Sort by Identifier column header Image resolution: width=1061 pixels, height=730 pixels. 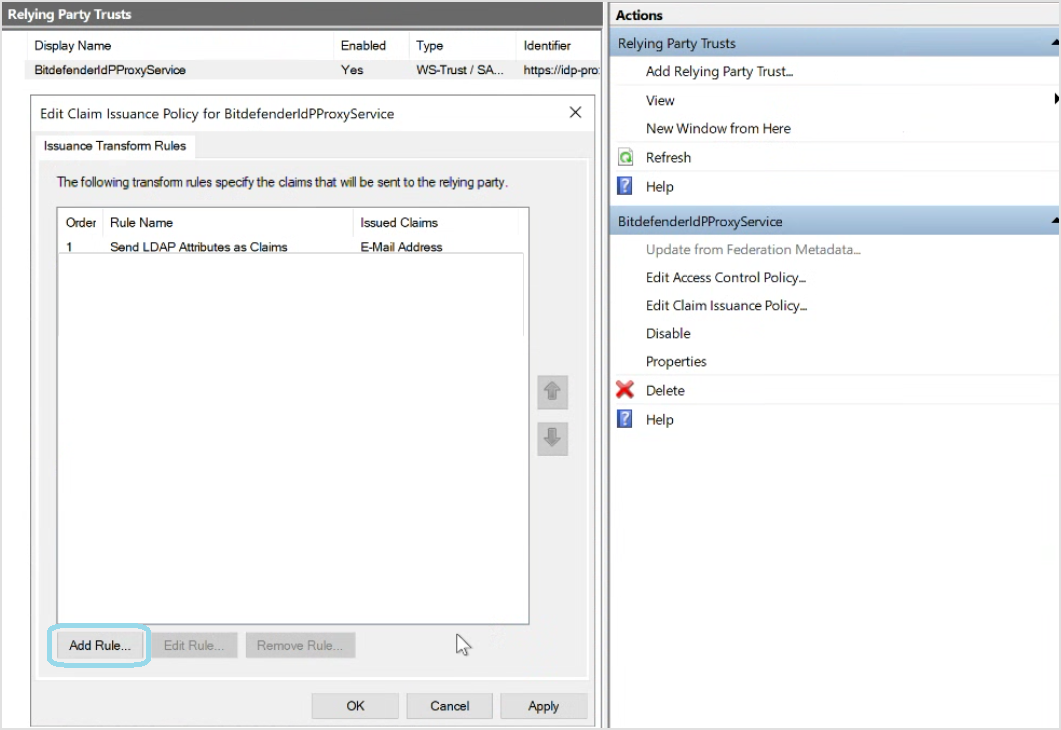tap(558, 45)
